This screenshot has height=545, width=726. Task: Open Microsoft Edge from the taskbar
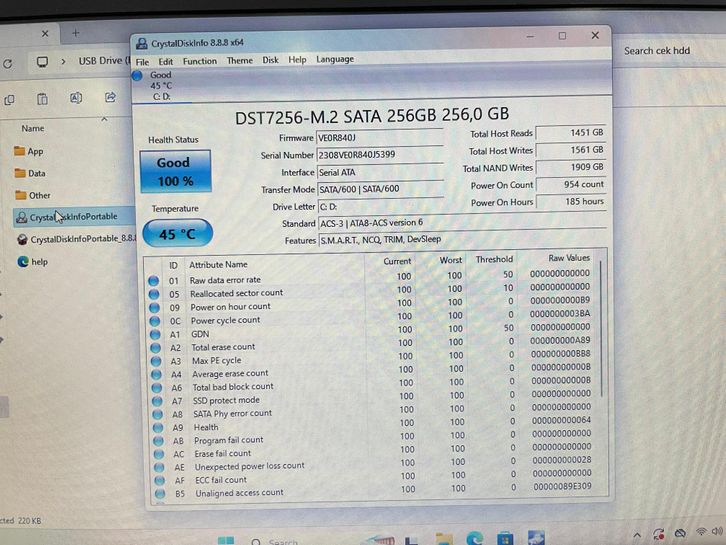click(475, 538)
